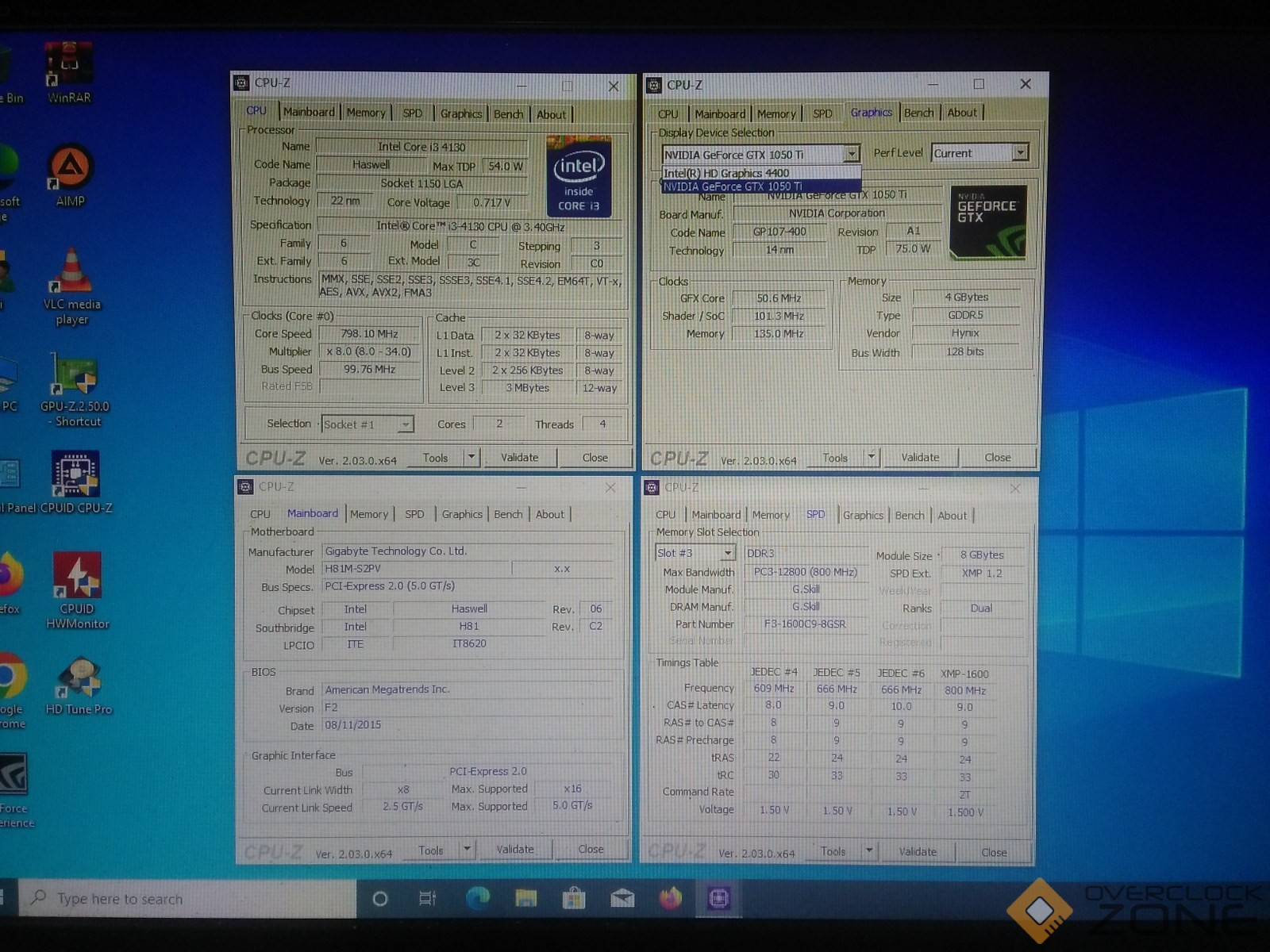Click Validate in the Mainboard window
The image size is (1270, 952).
pyautogui.click(x=515, y=849)
